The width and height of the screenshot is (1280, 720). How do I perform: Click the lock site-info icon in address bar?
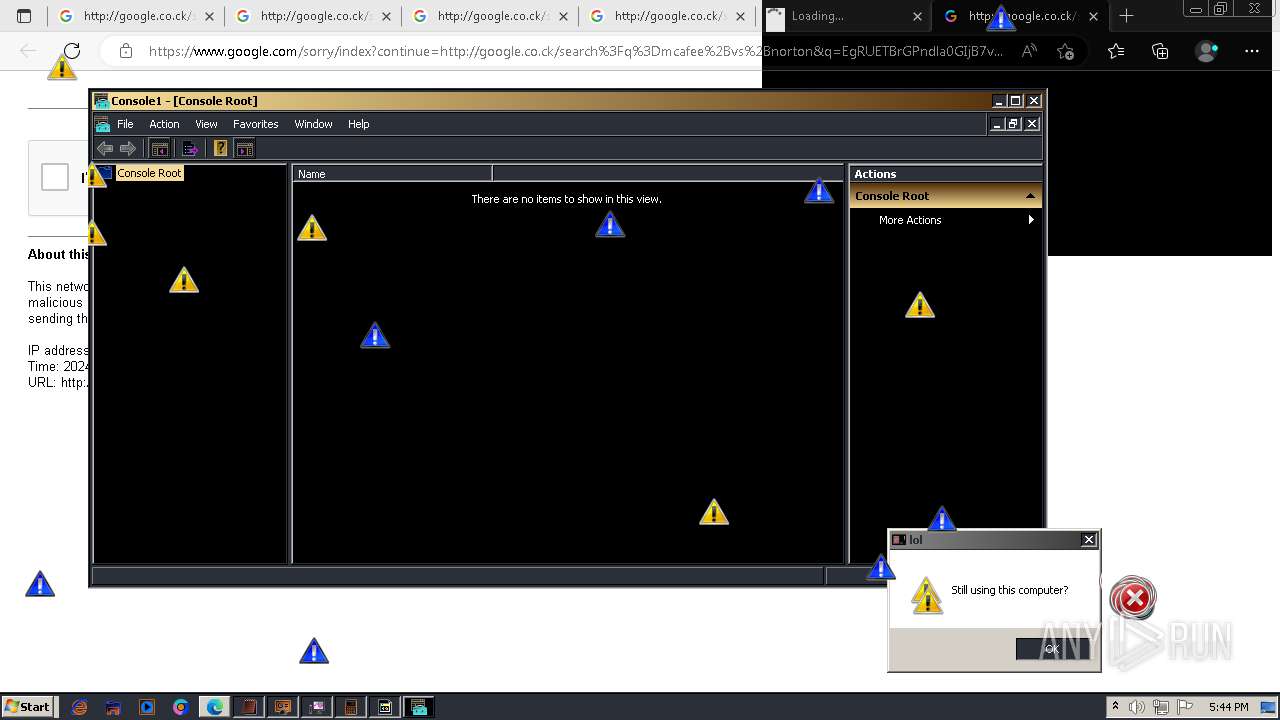click(125, 51)
